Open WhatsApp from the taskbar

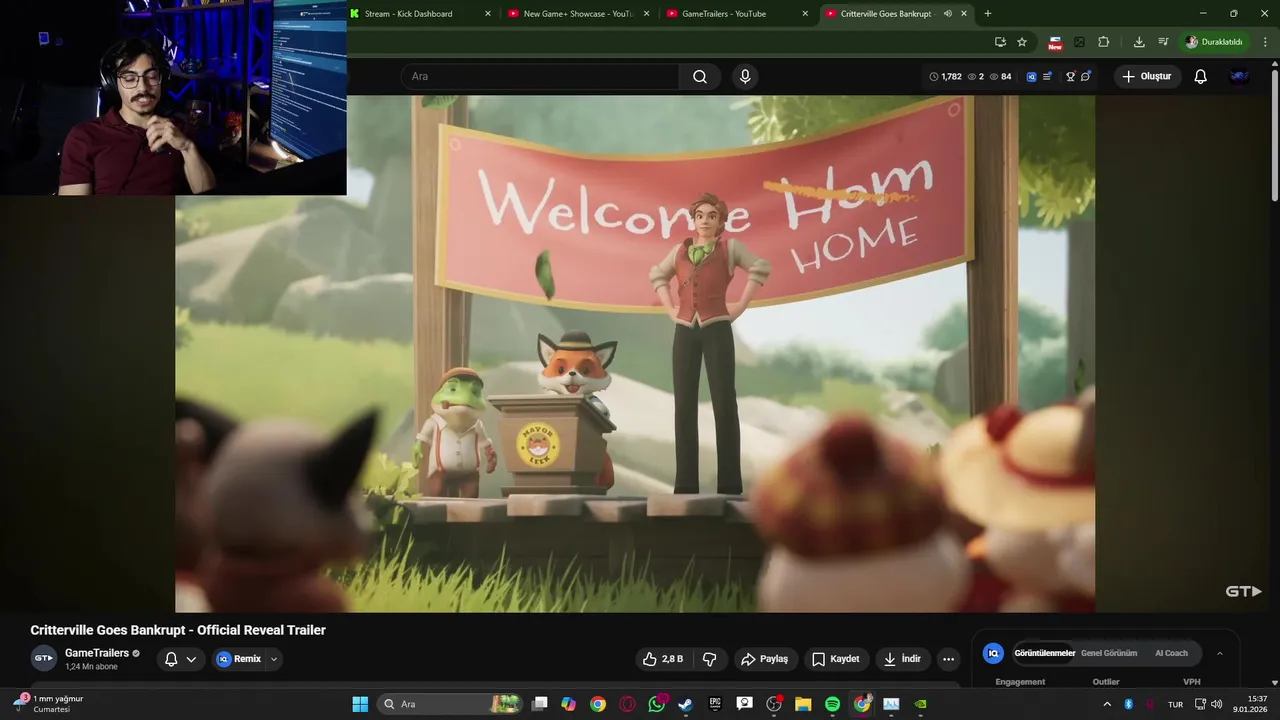tap(656, 704)
